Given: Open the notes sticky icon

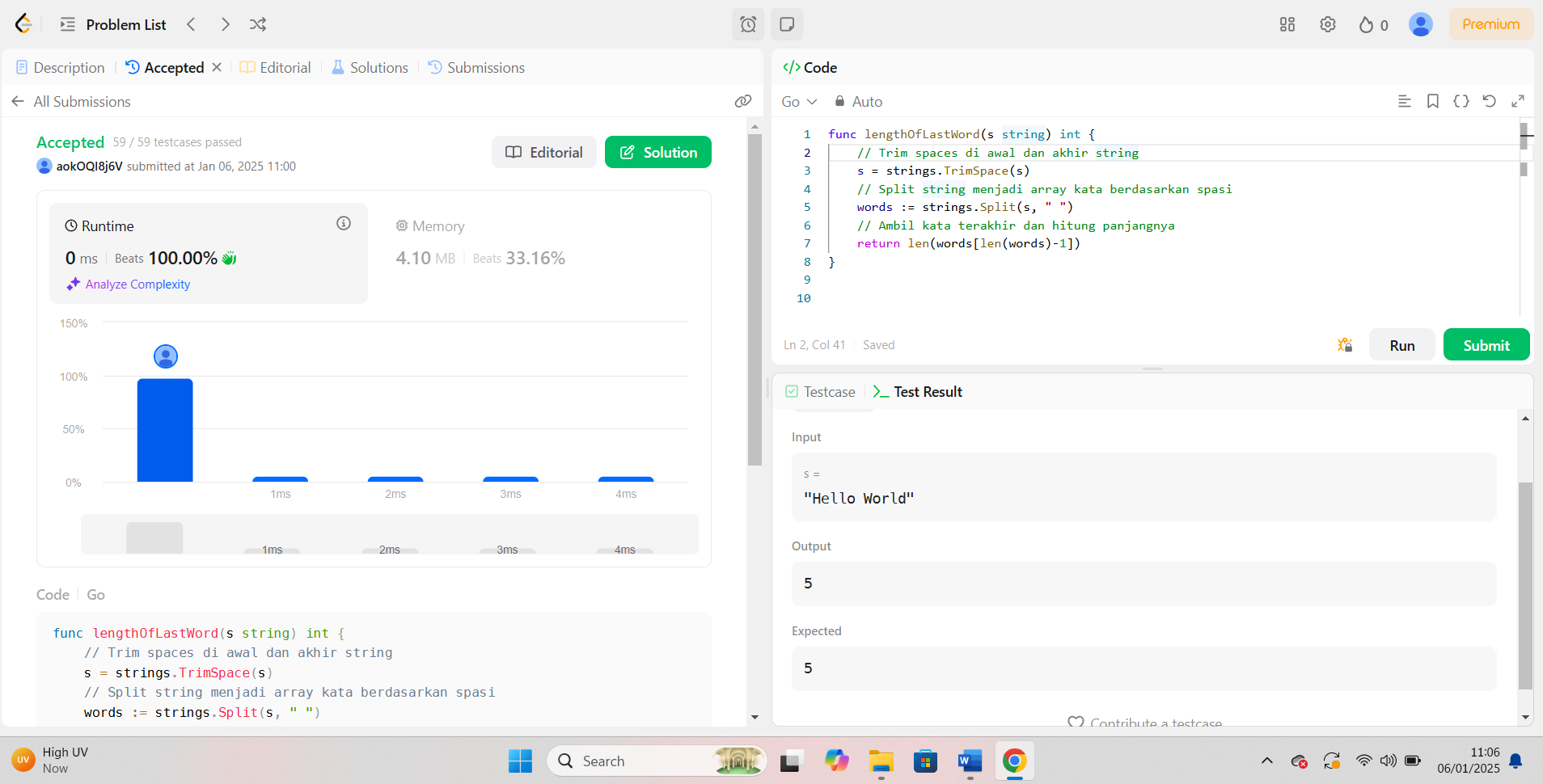Looking at the screenshot, I should 787,24.
